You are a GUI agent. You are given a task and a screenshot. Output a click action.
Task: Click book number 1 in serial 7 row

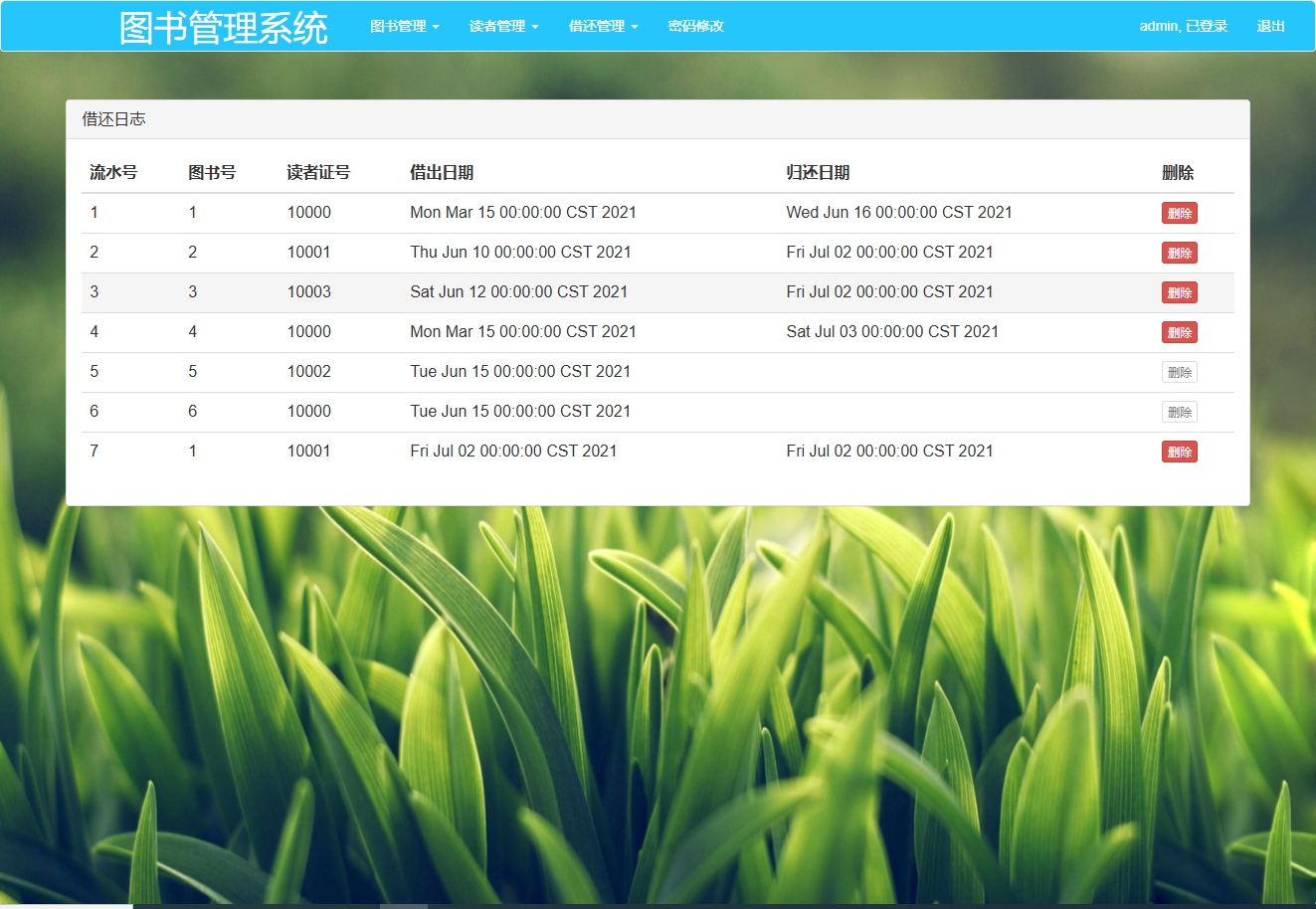[193, 451]
